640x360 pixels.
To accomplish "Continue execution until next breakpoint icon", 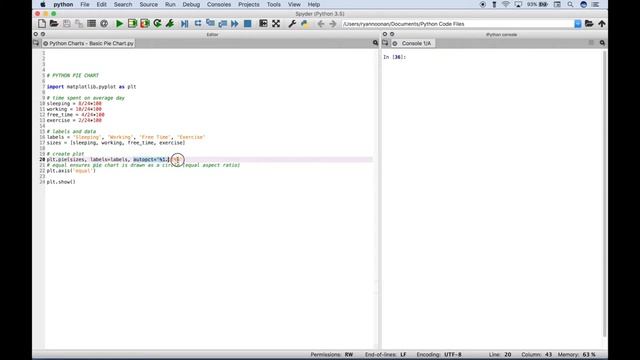I will tap(235, 24).
